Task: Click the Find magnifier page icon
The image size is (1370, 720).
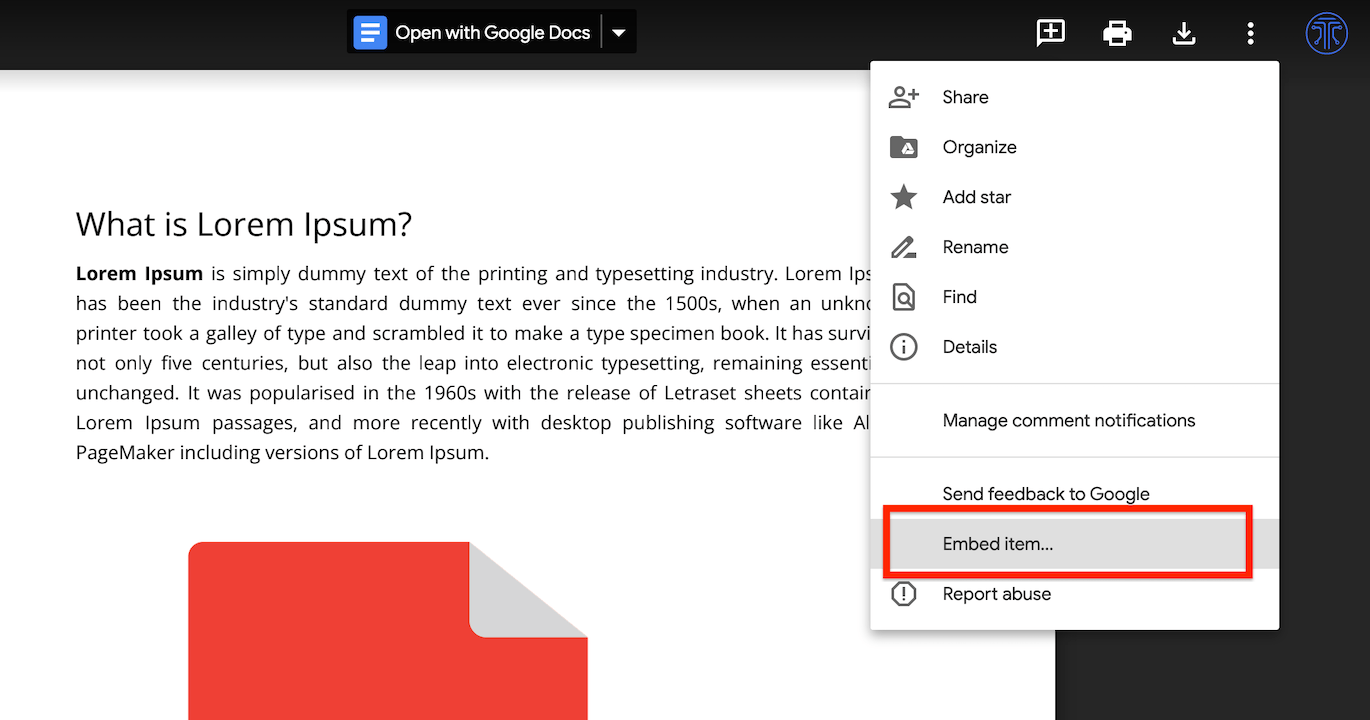Action: [x=904, y=297]
